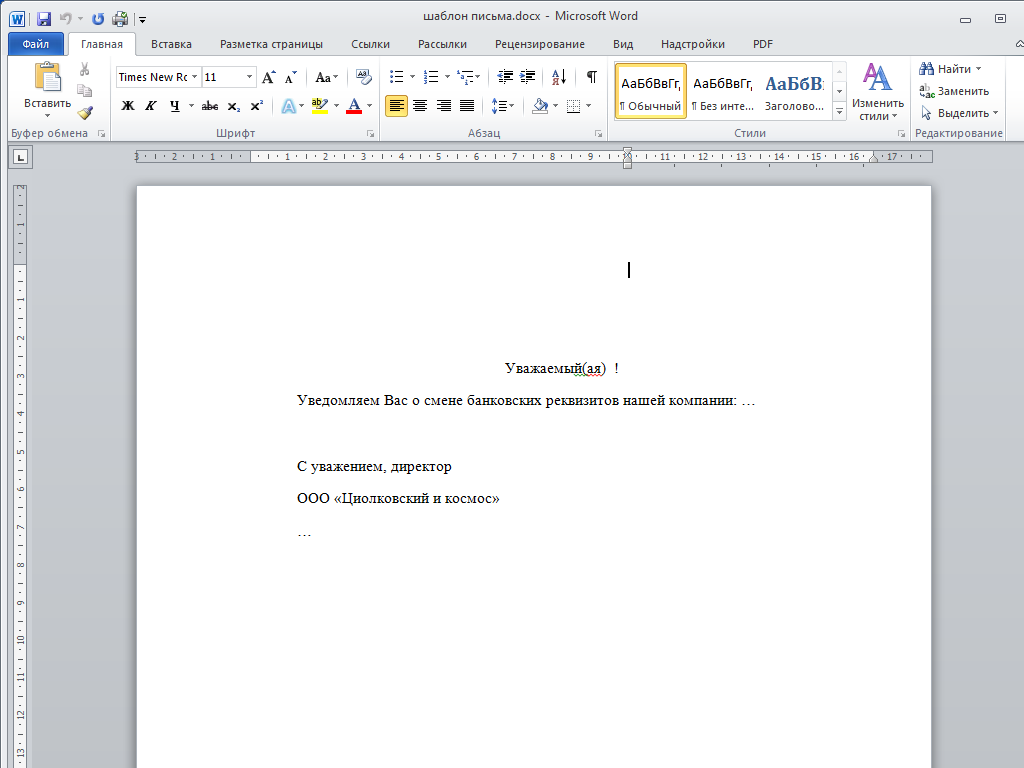Open the Шрифт dialog launcher
This screenshot has height=768, width=1024.
370,134
